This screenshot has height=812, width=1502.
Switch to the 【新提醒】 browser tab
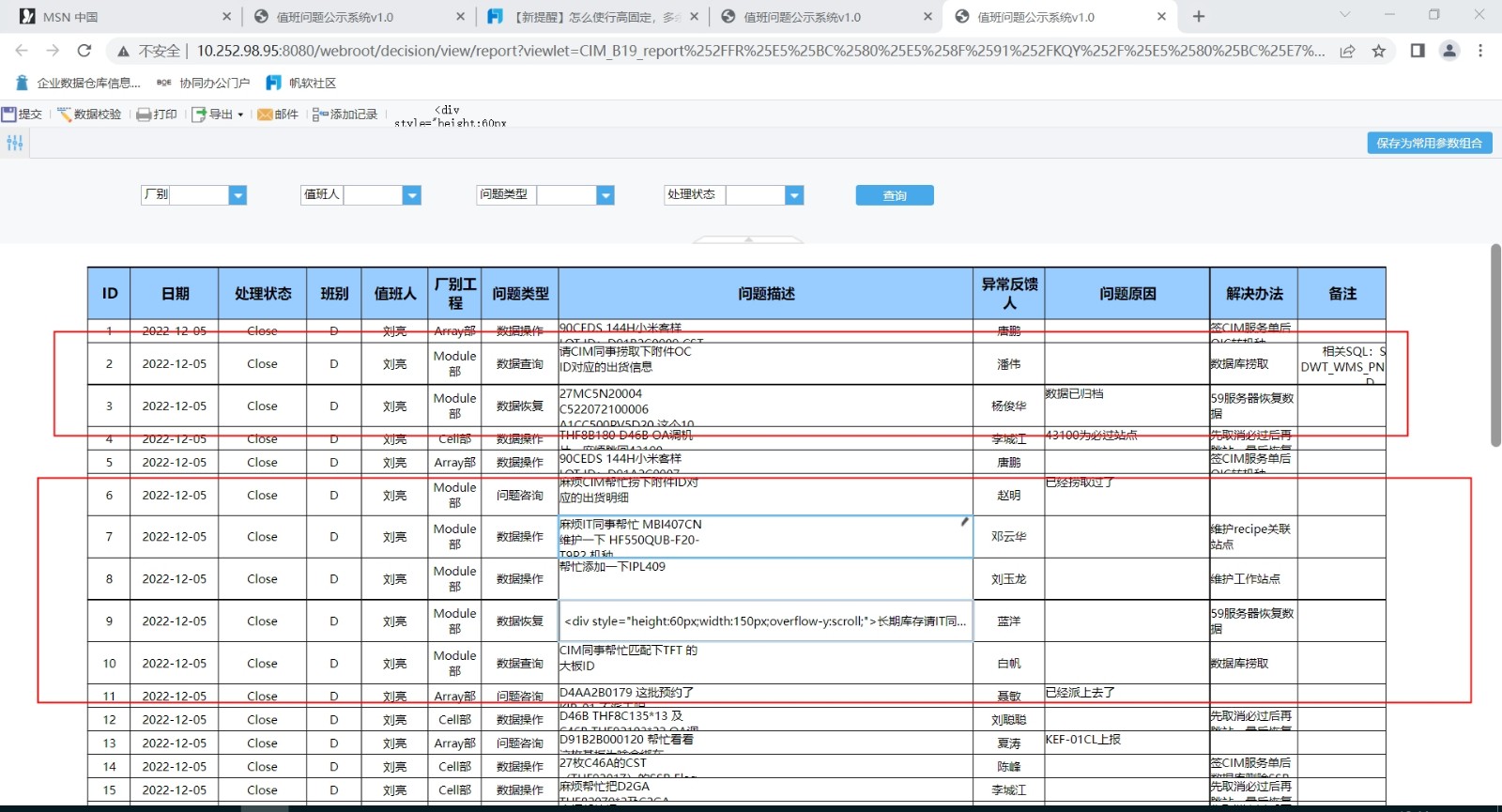tap(591, 17)
